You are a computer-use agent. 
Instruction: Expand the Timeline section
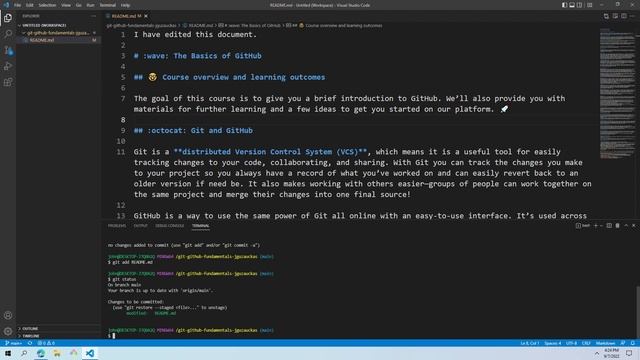pyautogui.click(x=58, y=336)
